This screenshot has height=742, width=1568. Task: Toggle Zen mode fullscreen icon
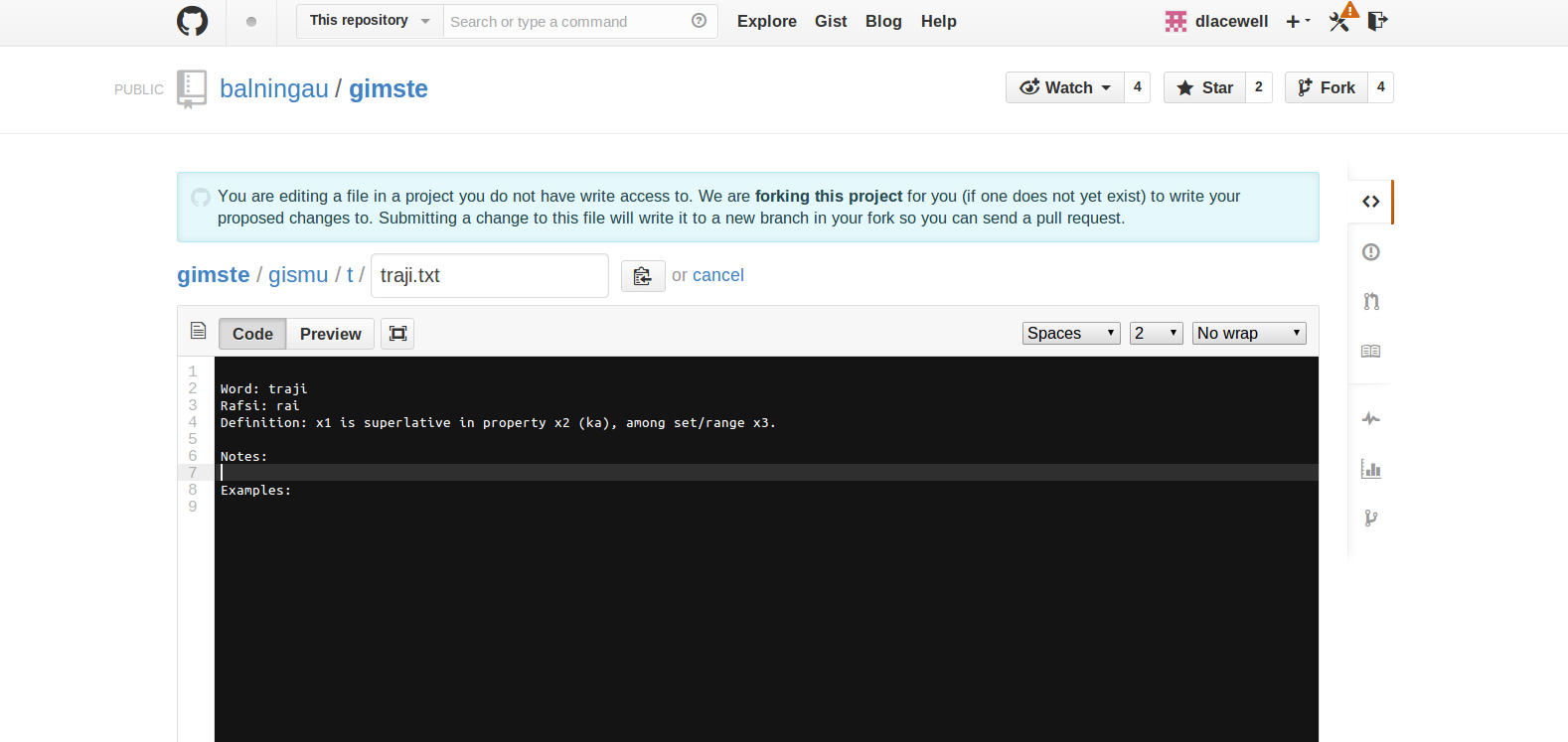(x=397, y=334)
